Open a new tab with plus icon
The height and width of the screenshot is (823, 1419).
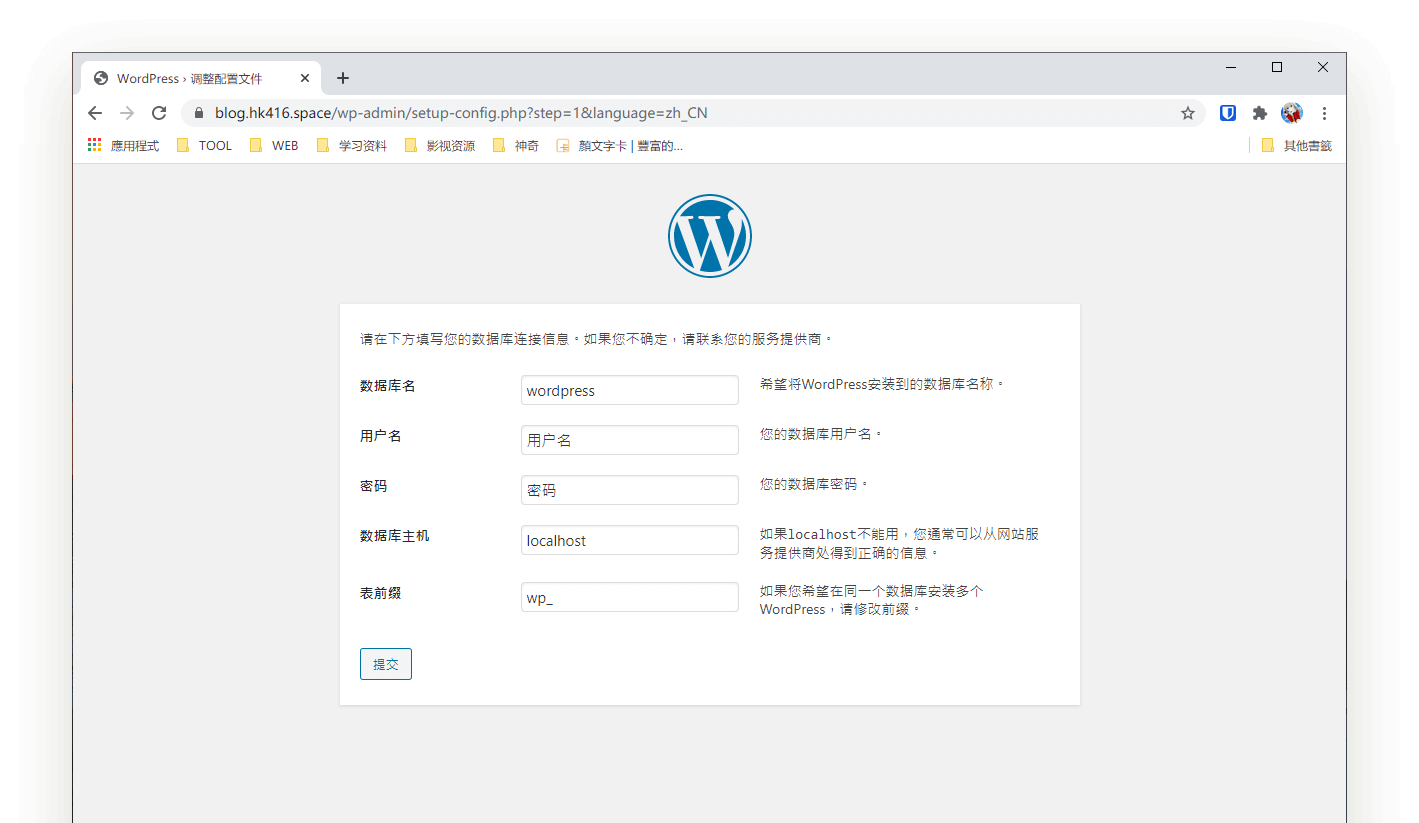point(343,78)
